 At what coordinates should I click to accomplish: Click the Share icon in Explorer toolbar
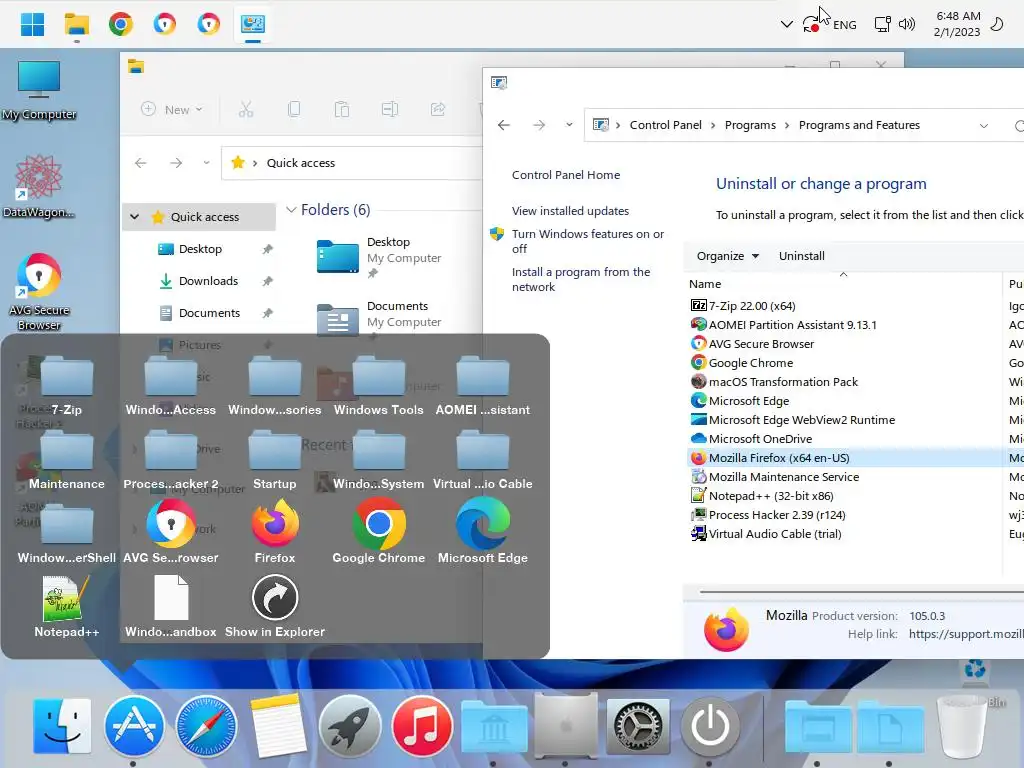[x=438, y=110]
